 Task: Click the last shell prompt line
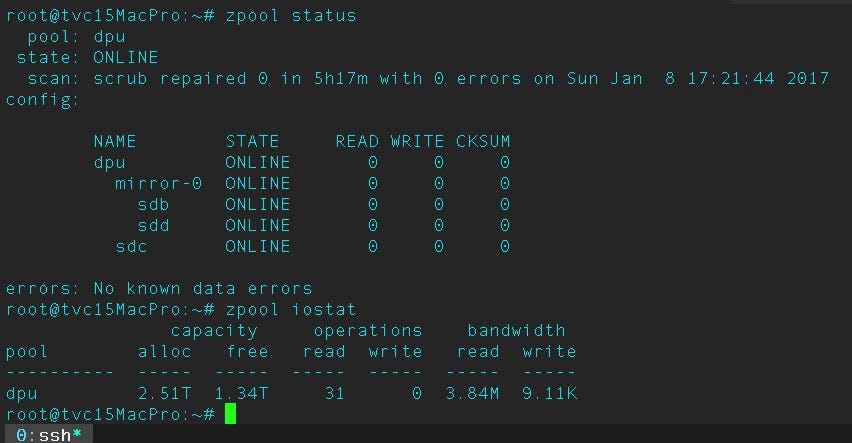click(108, 414)
